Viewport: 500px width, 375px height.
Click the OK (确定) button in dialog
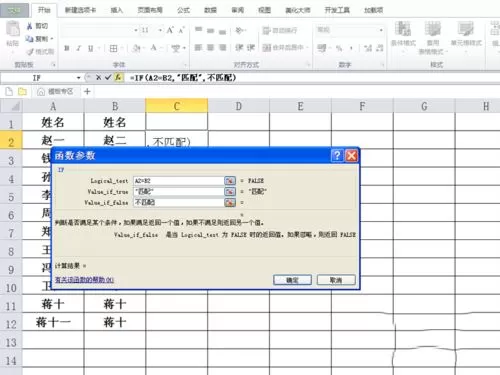click(x=292, y=280)
